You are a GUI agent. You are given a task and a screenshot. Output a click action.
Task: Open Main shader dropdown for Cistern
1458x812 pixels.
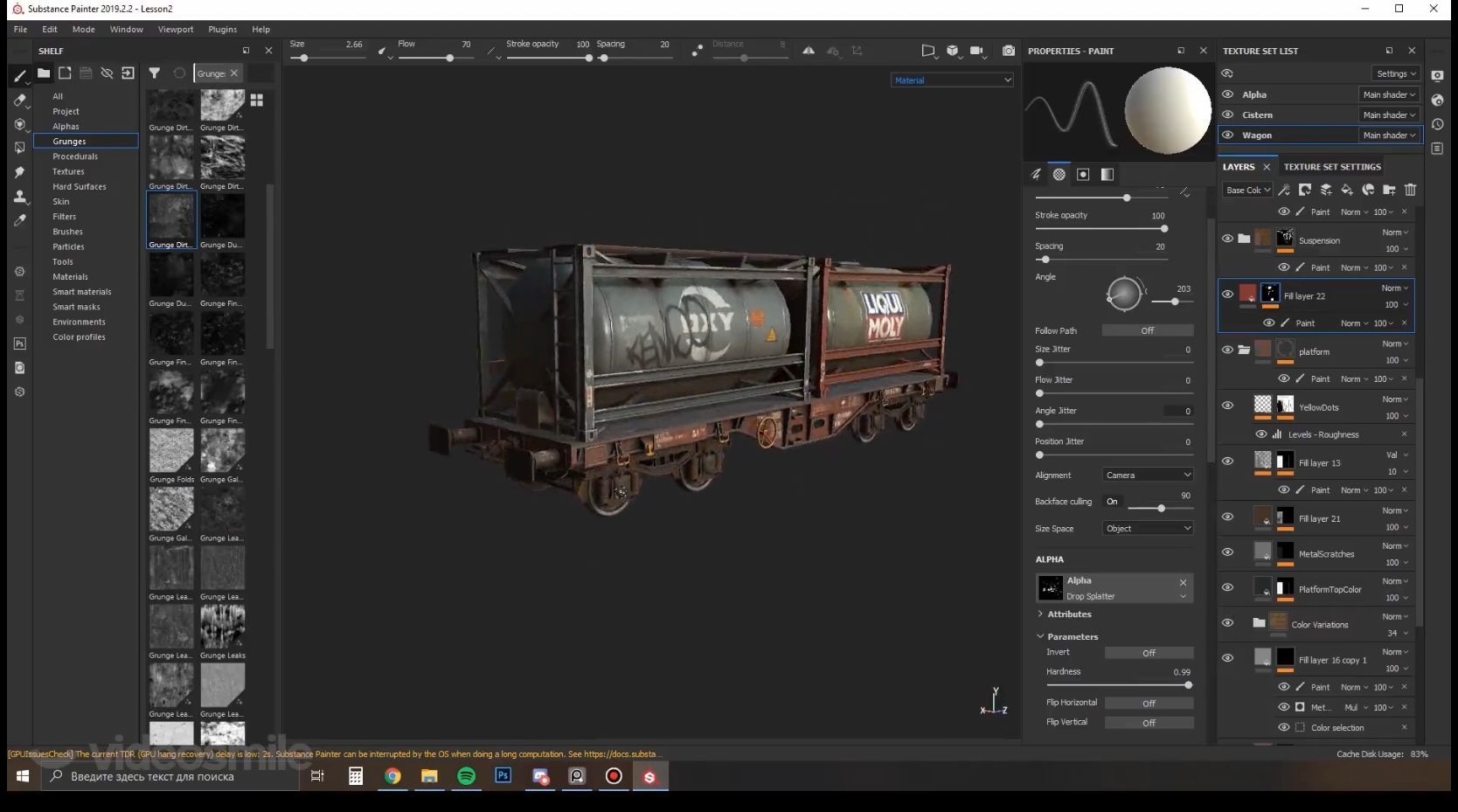coord(1389,115)
